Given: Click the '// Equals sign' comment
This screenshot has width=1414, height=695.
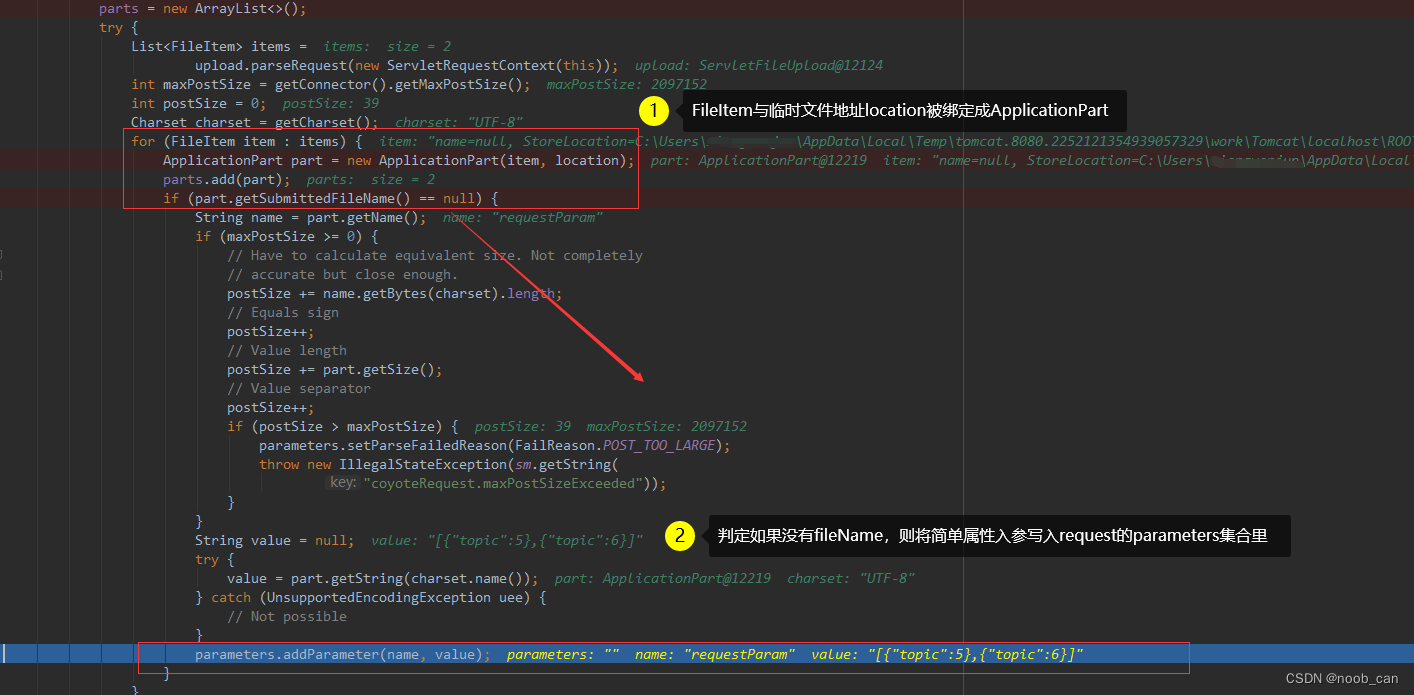Looking at the screenshot, I should click(x=283, y=312).
